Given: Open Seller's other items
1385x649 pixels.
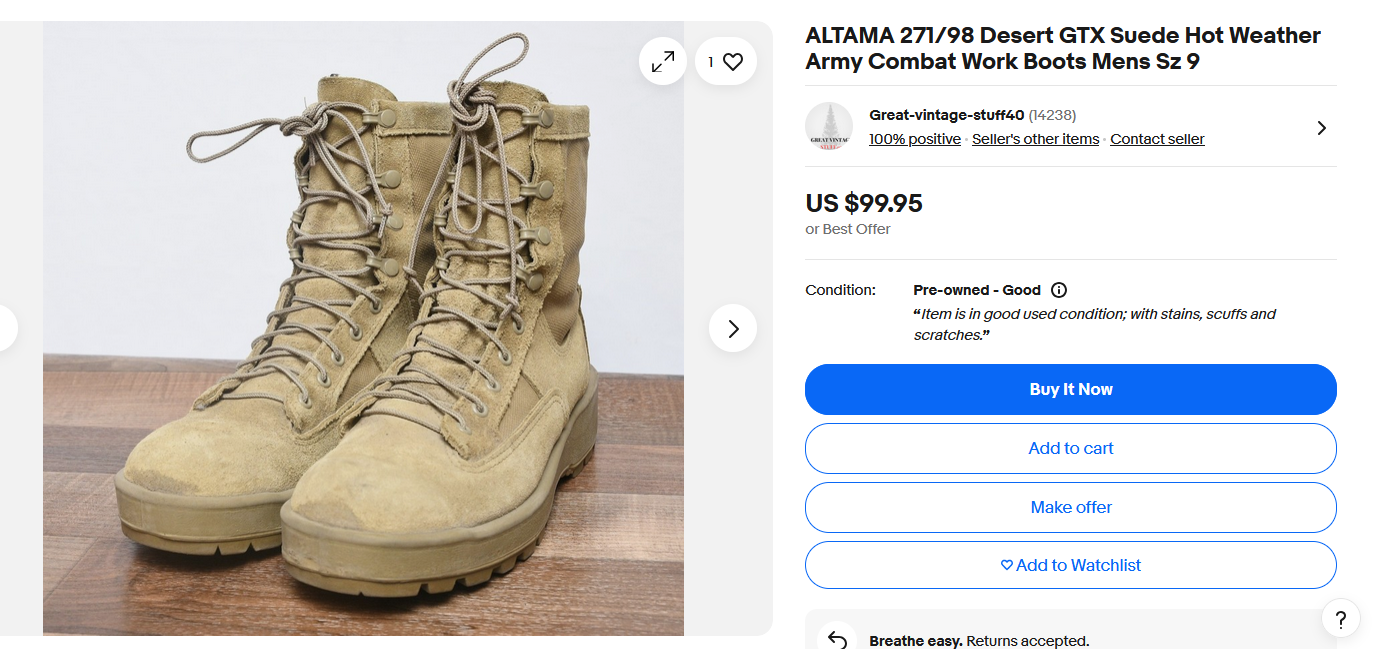Looking at the screenshot, I should click(1035, 139).
